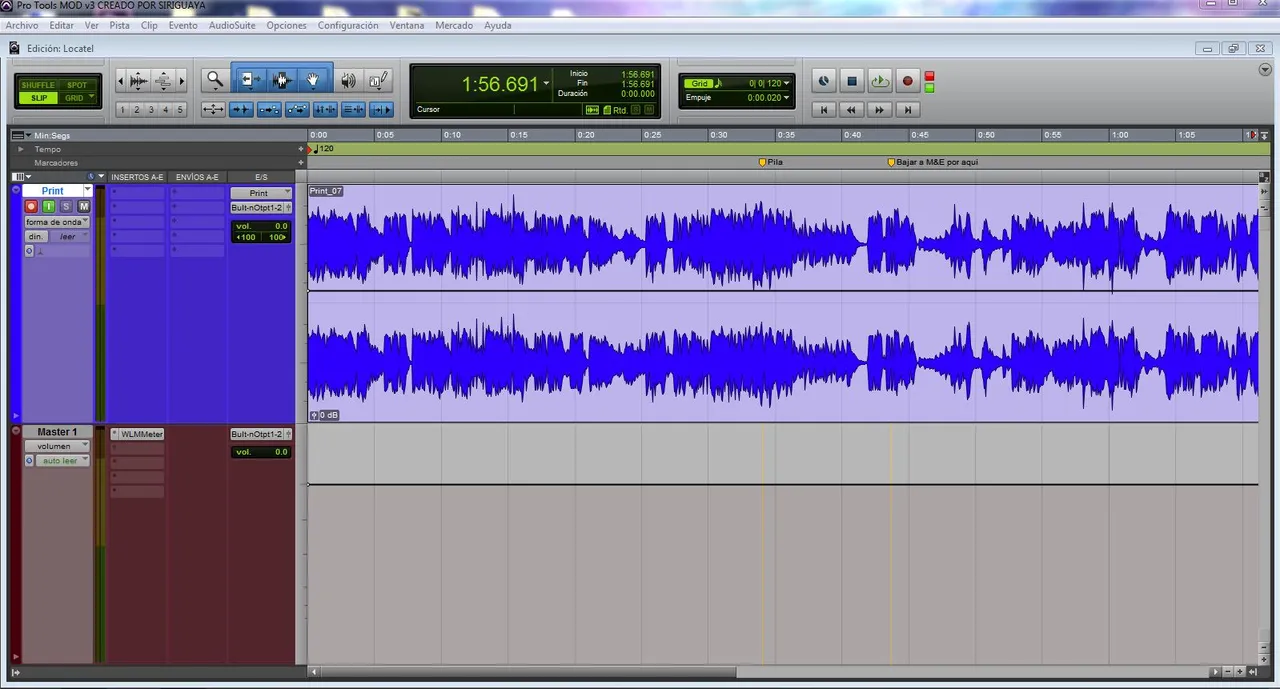Solo the Print track
Viewport: 1280px width, 689px height.
66,206
